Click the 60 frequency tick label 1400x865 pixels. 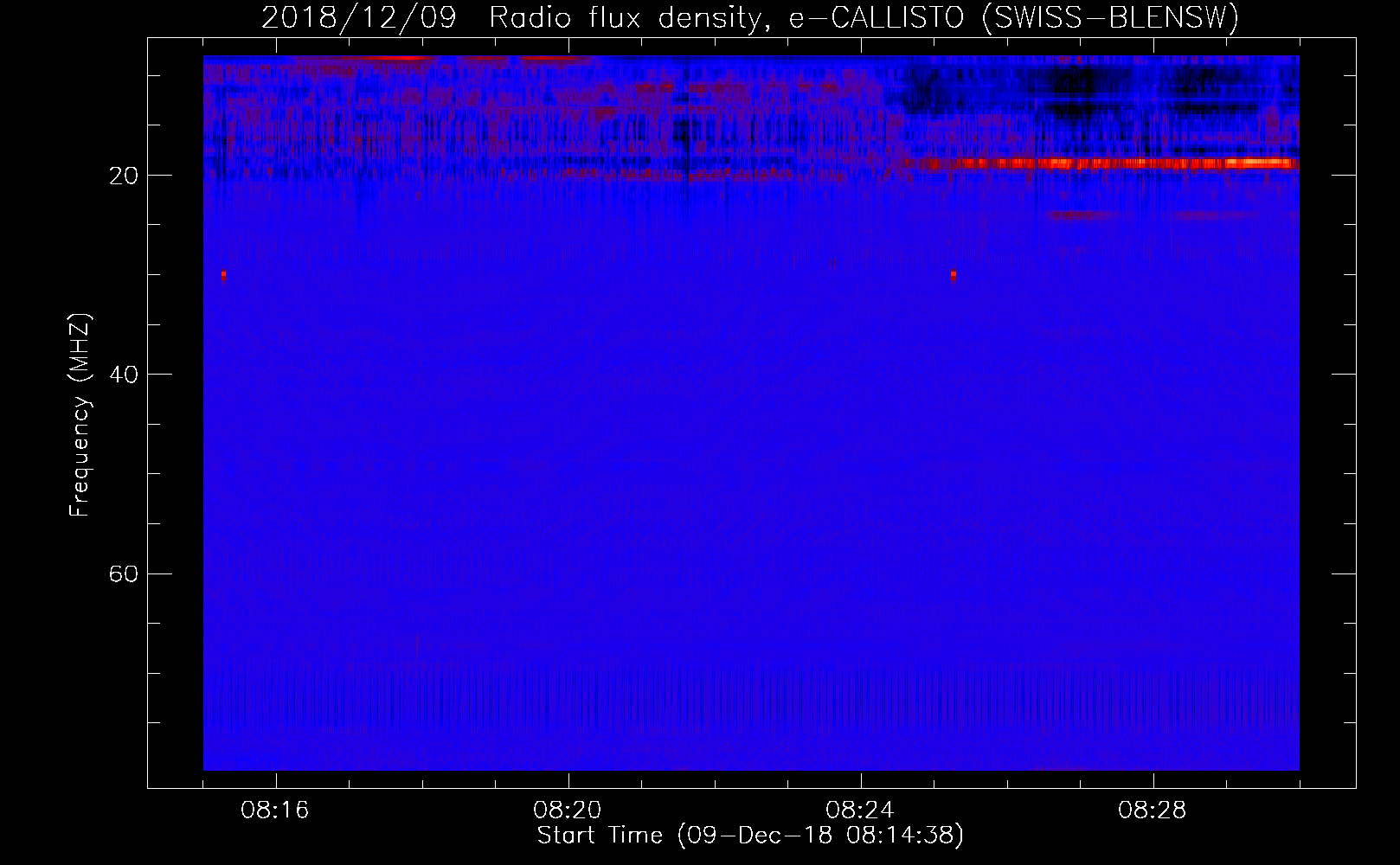tap(125, 574)
